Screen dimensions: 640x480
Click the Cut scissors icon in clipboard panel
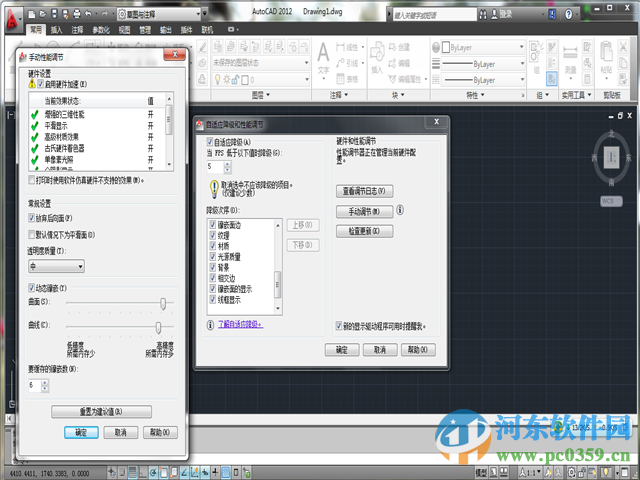tap(623, 47)
